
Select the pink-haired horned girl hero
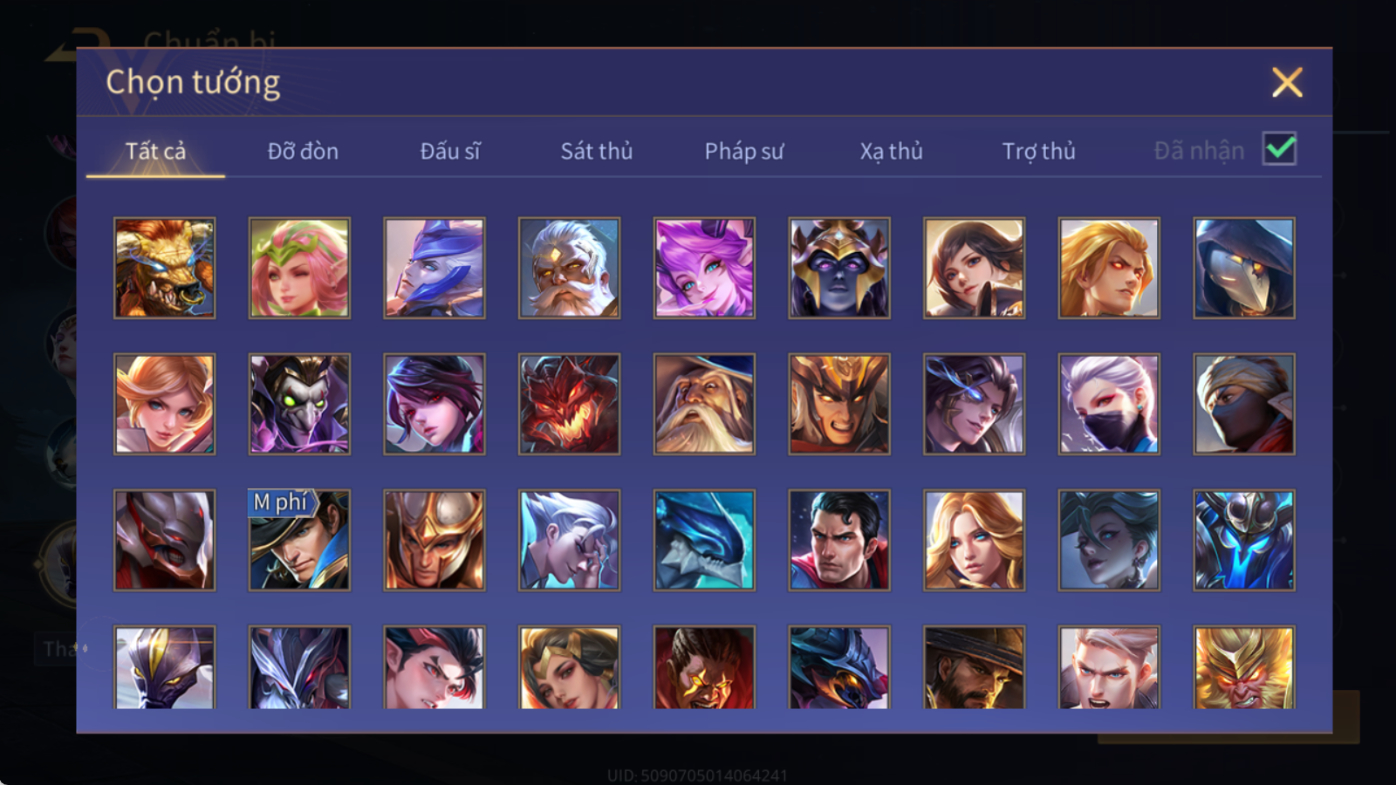pos(704,268)
